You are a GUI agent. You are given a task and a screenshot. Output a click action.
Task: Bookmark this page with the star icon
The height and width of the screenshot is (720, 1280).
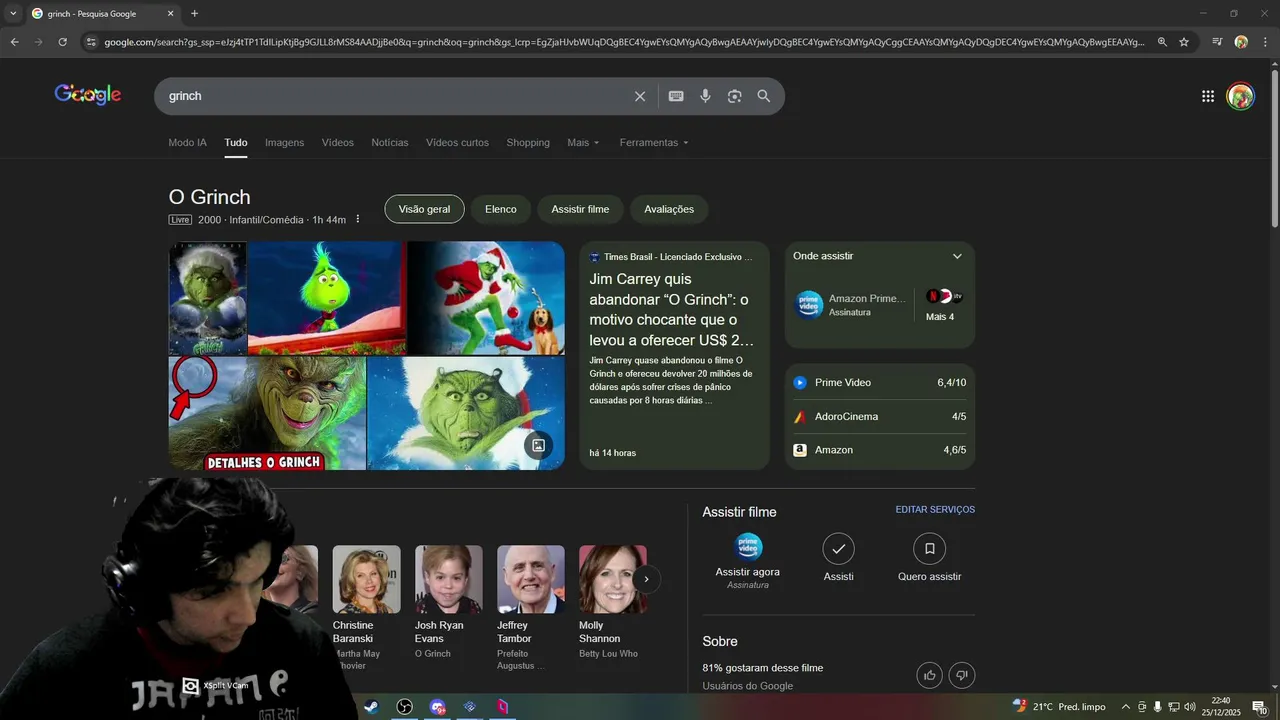click(x=1184, y=42)
